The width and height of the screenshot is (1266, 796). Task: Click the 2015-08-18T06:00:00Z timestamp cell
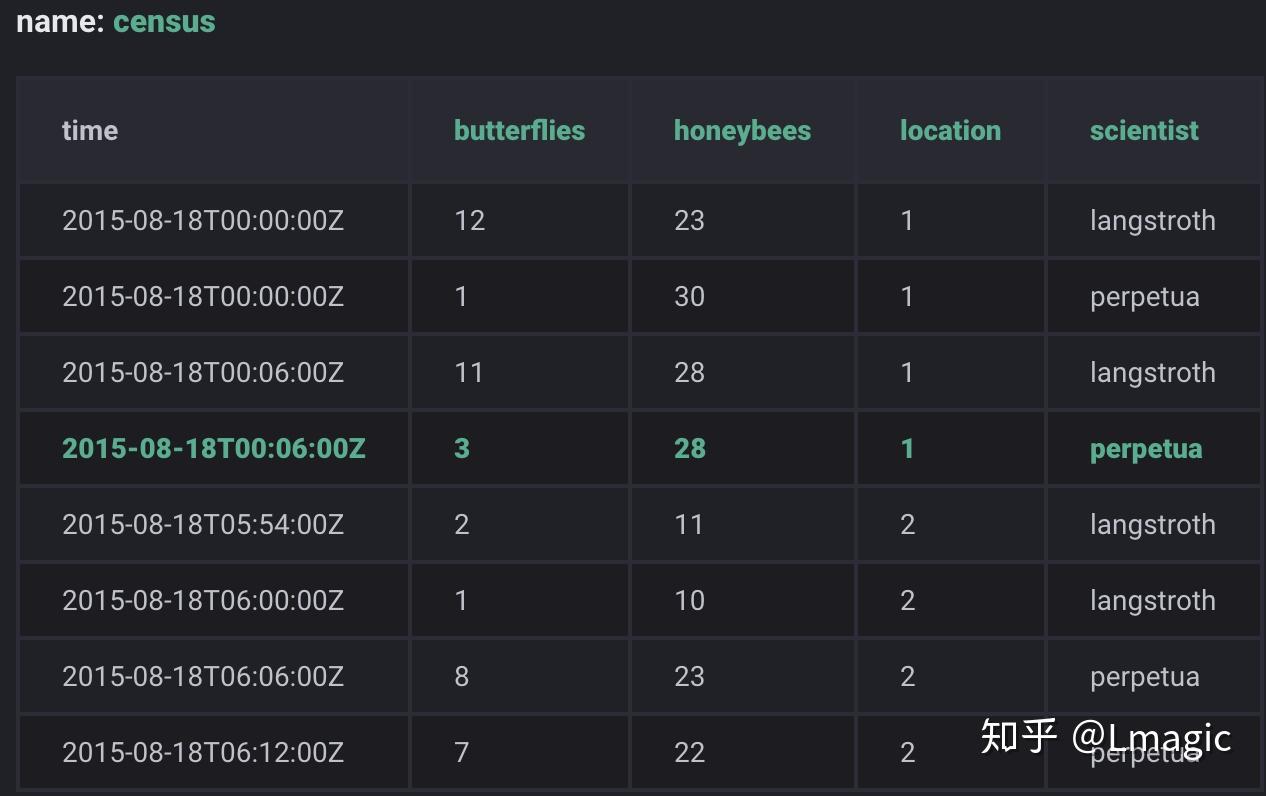point(203,601)
